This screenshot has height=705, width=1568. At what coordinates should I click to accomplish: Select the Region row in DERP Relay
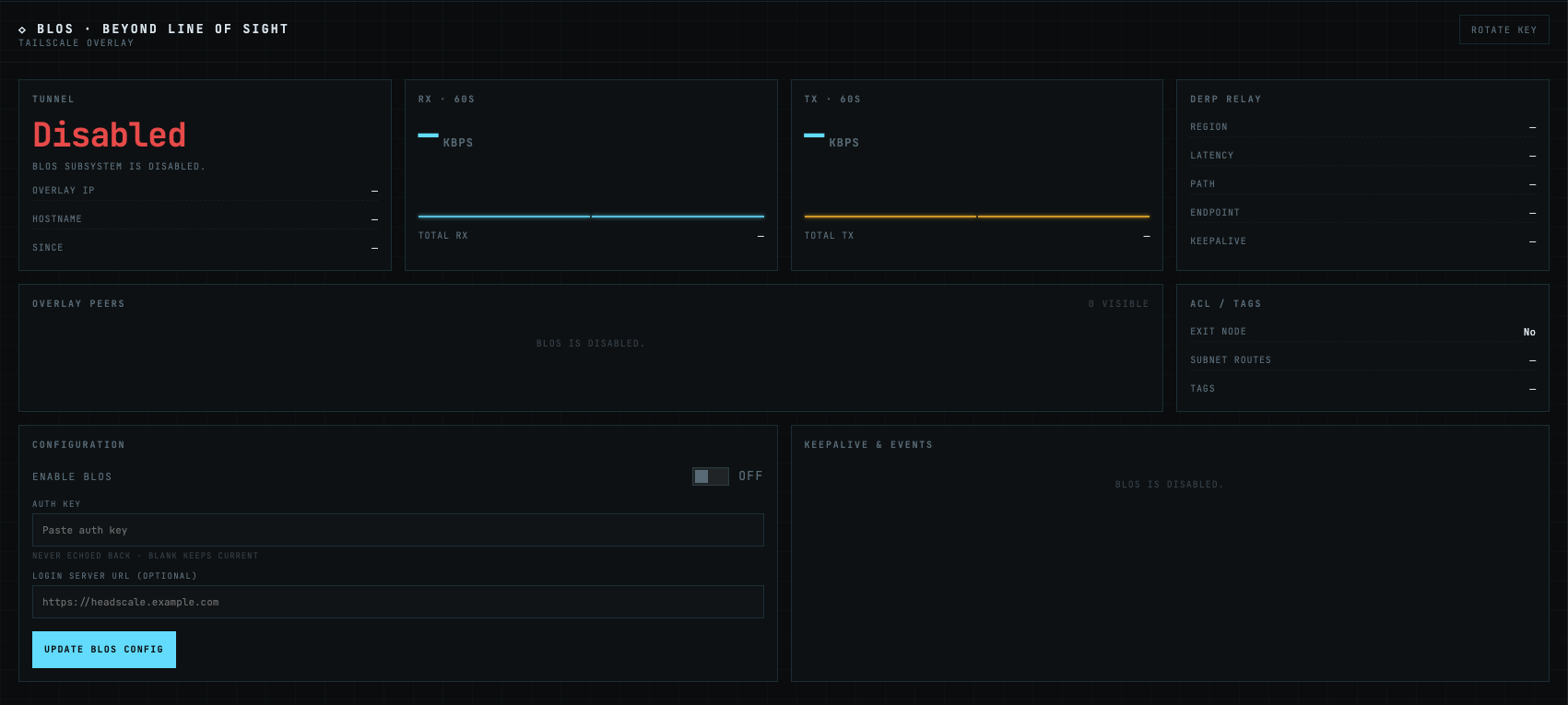click(1362, 127)
